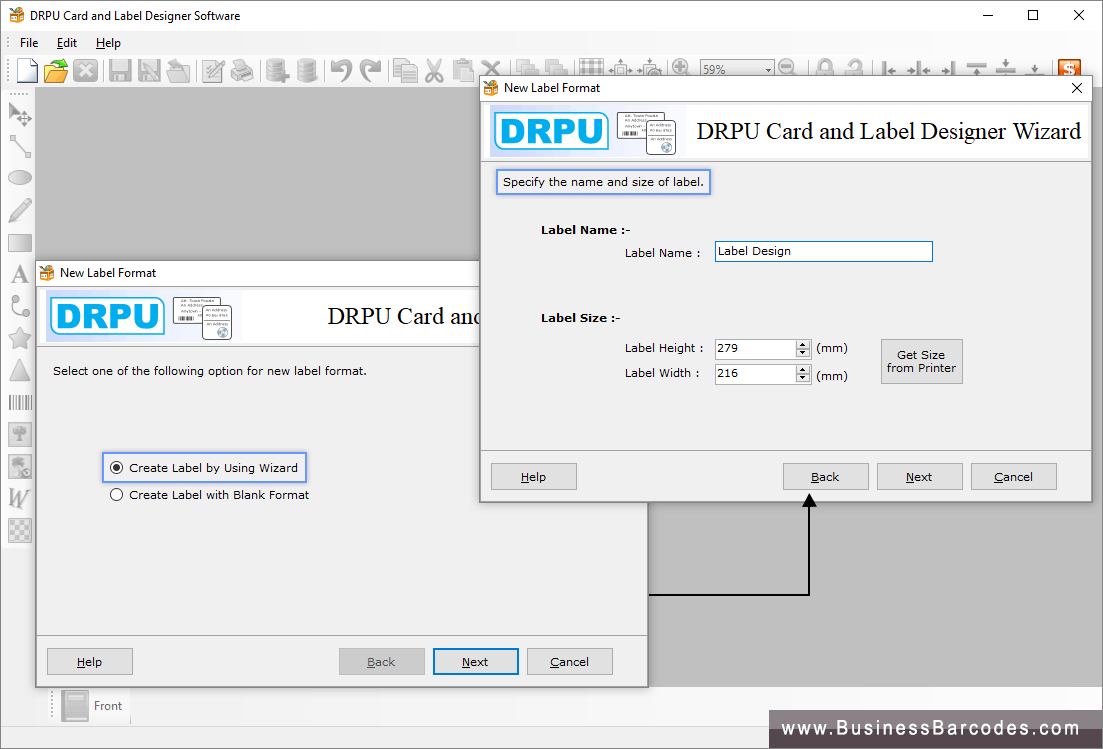Open the Edit menu

67,43
